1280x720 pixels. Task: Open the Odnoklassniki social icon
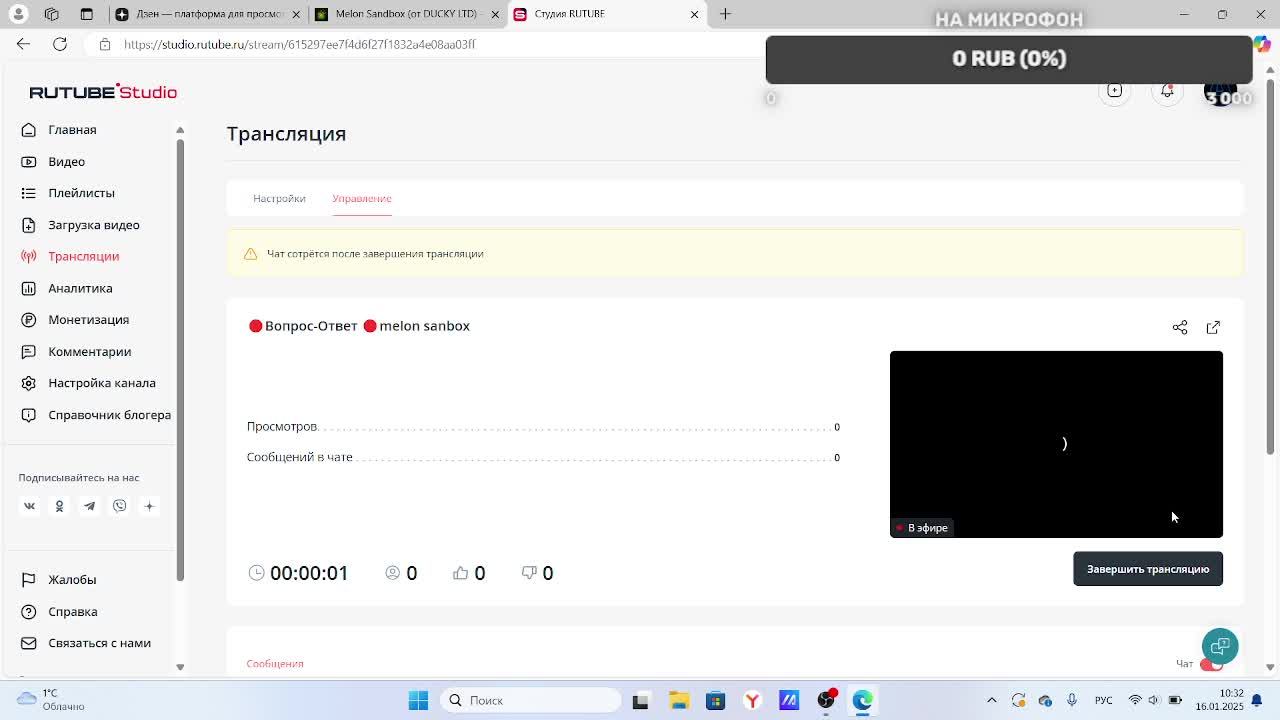point(59,506)
